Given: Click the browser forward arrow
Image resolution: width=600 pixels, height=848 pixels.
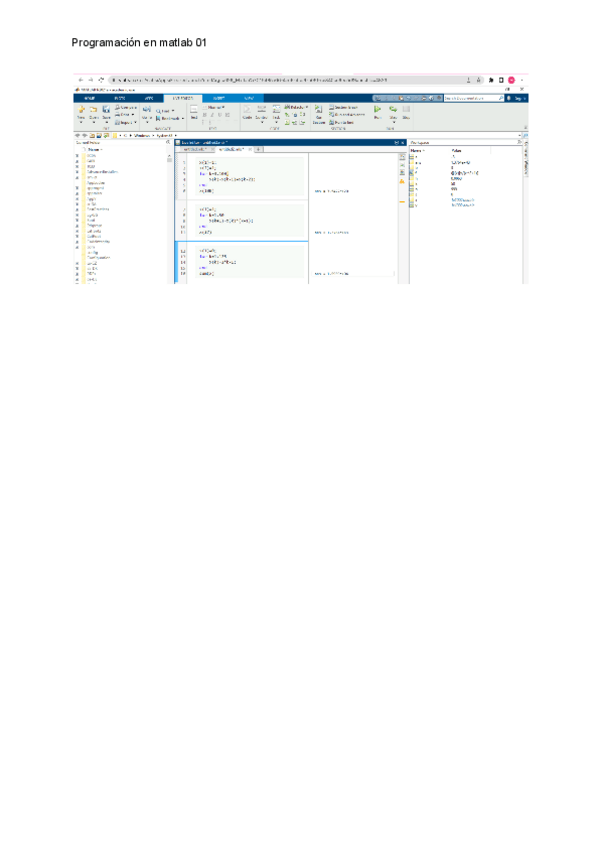Looking at the screenshot, I should pyautogui.click(x=90, y=80).
